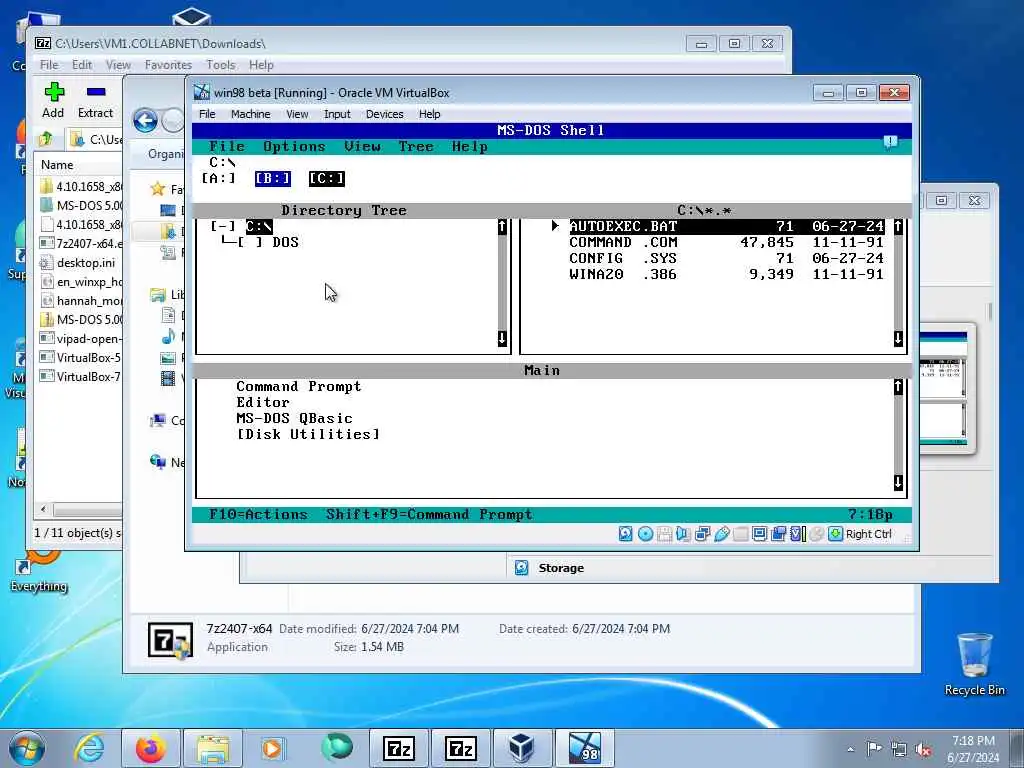
Task: Show hidden system tray icons arrow
Action: tap(850, 750)
